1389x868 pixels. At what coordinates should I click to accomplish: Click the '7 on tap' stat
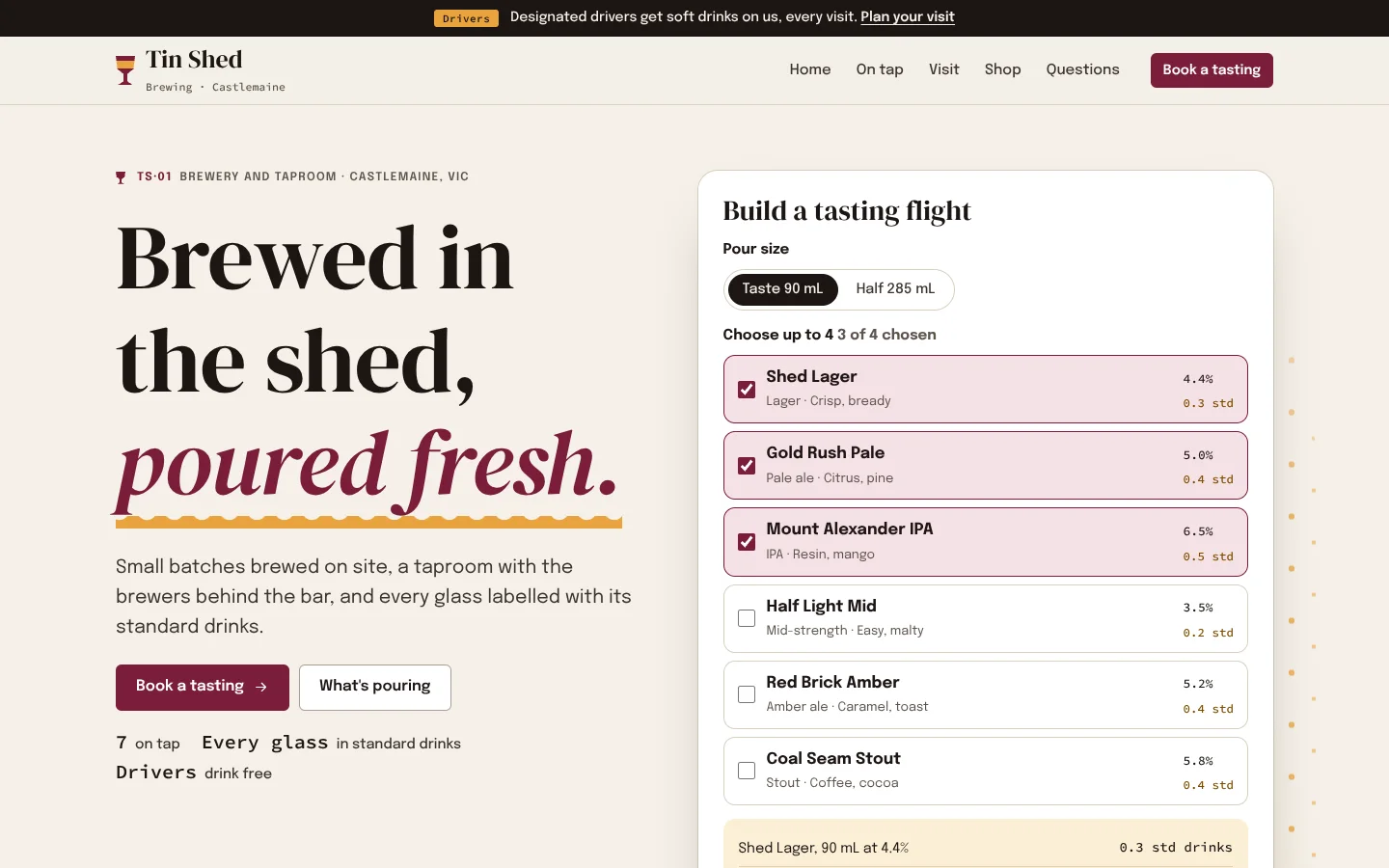pos(148,743)
